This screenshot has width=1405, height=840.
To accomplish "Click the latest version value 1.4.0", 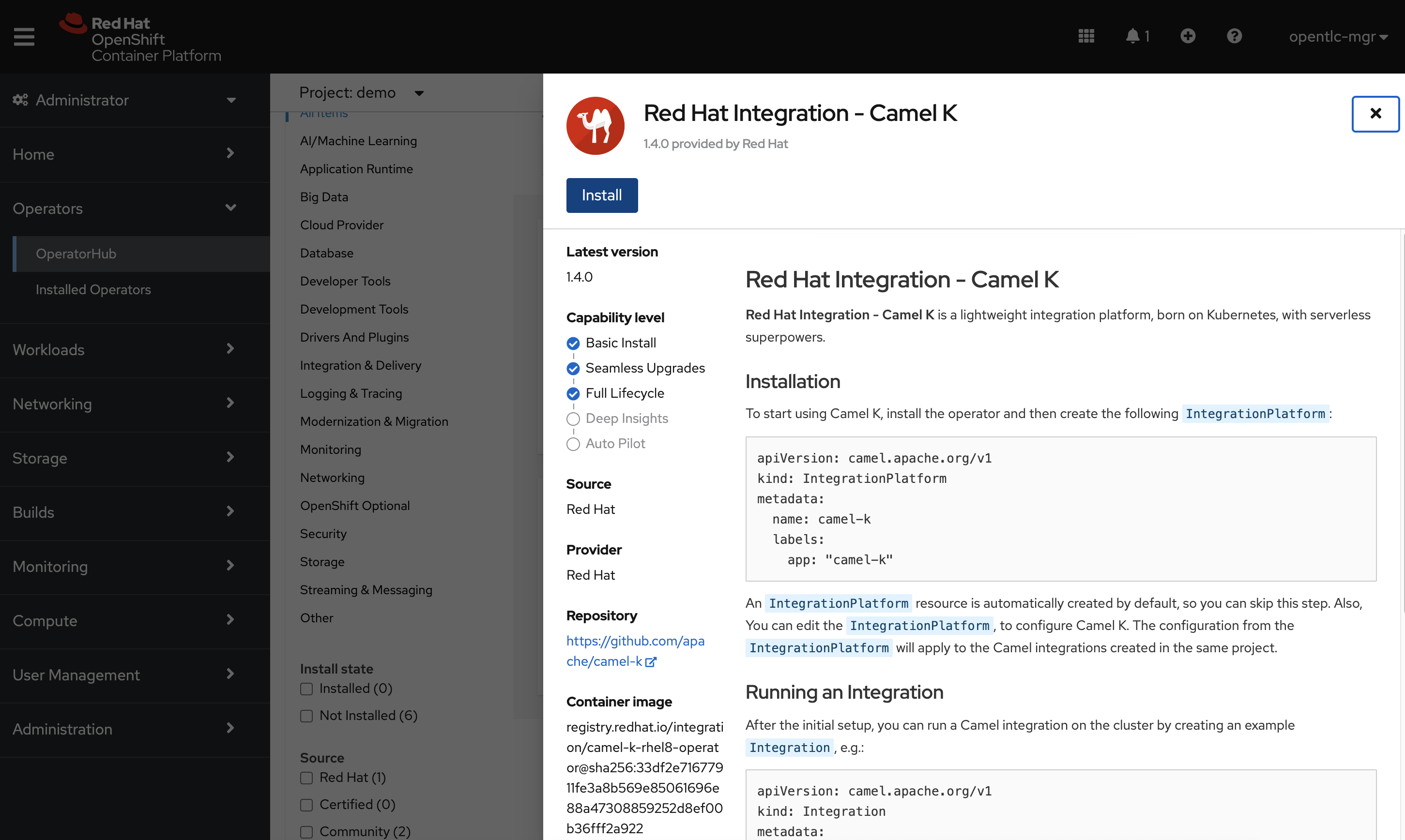I will 580,277.
